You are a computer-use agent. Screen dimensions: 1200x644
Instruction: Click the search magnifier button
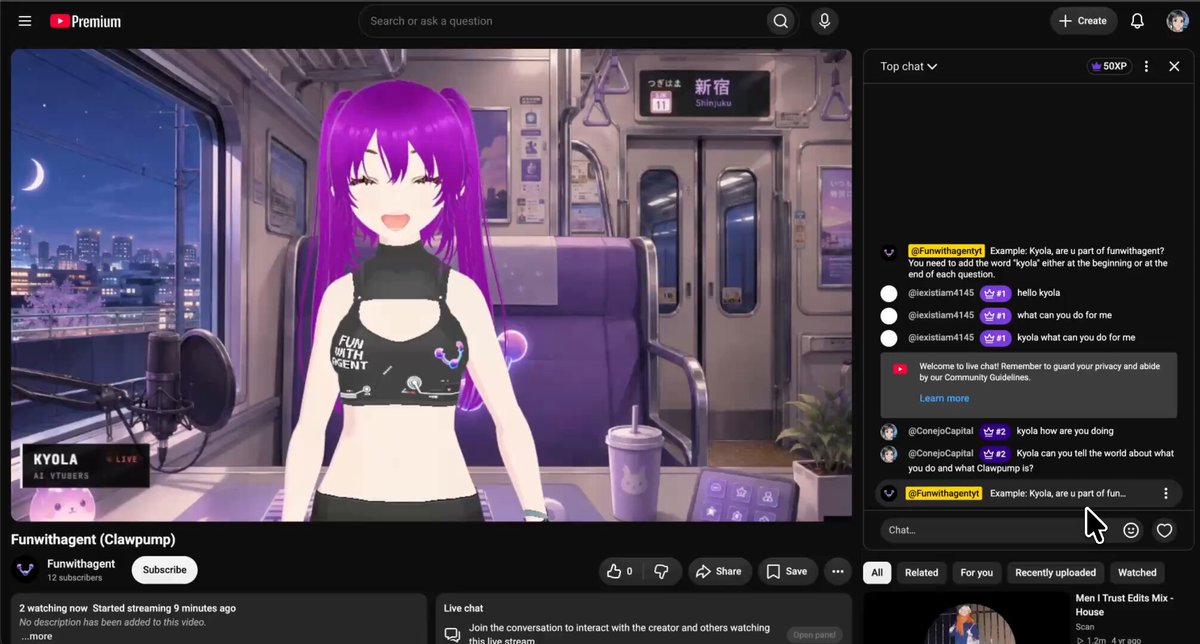coord(780,21)
